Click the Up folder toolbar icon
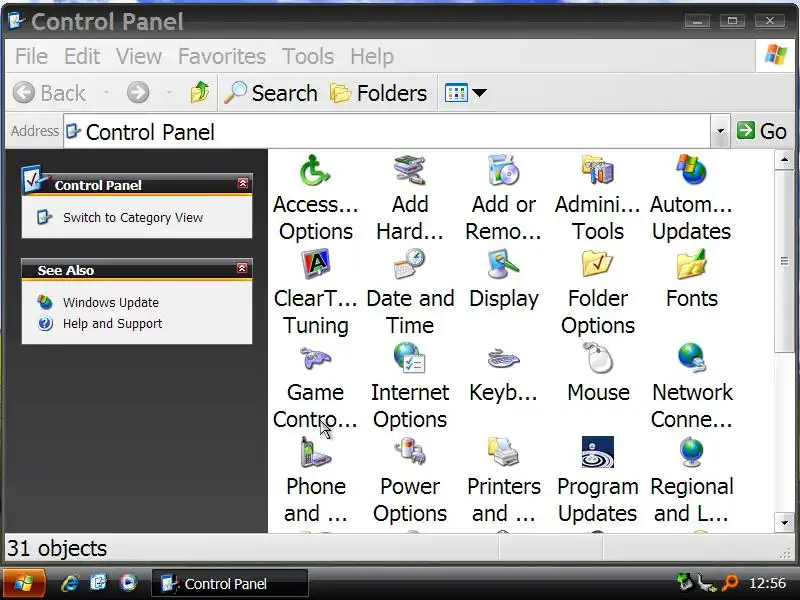The width and height of the screenshot is (800, 600). click(x=199, y=93)
